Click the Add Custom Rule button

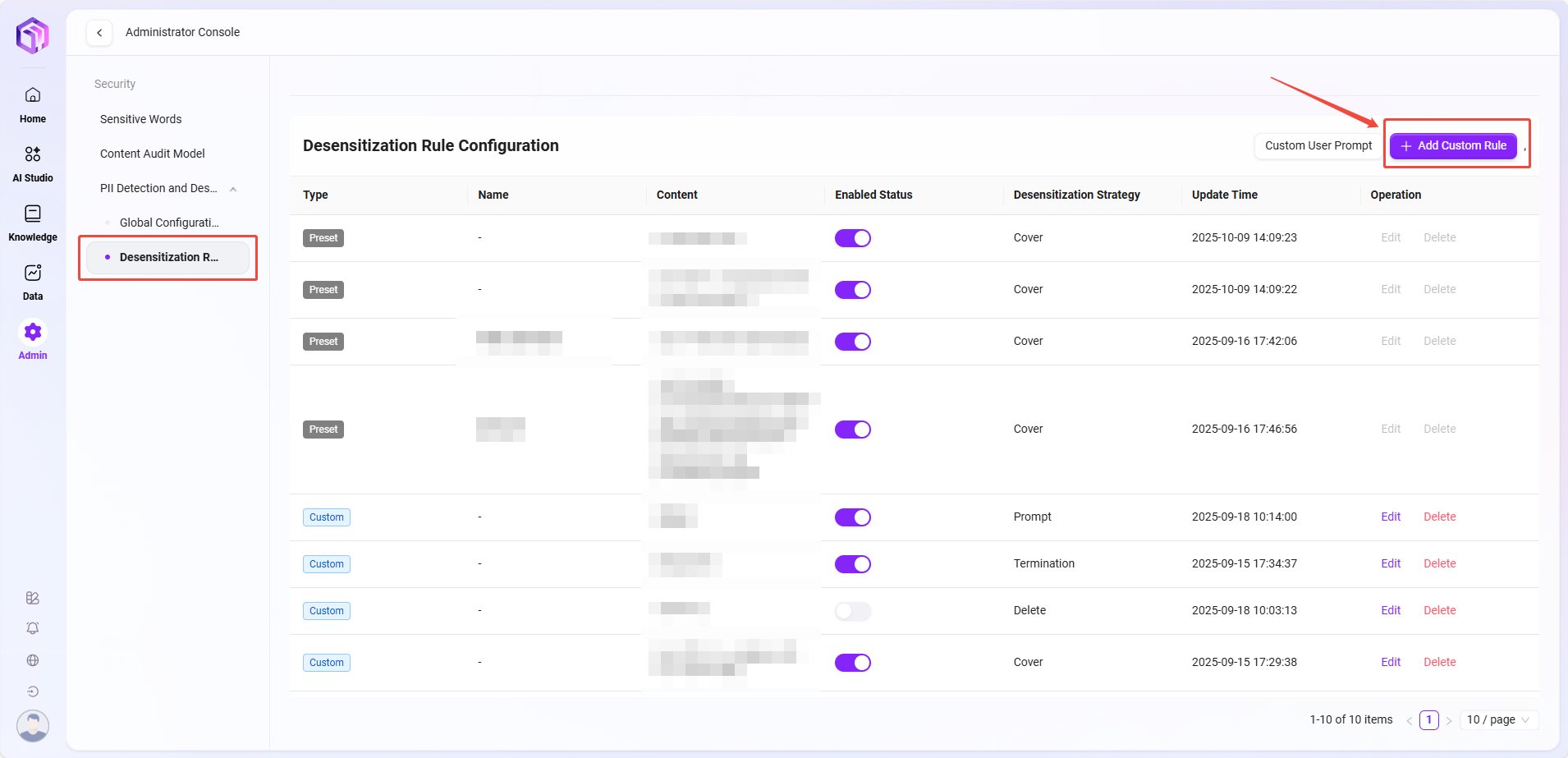[1453, 145]
